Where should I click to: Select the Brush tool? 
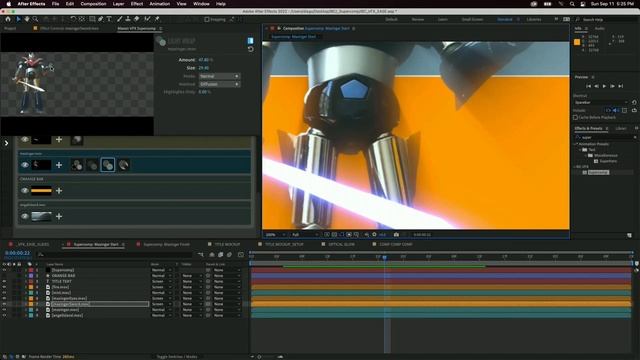[x=120, y=19]
